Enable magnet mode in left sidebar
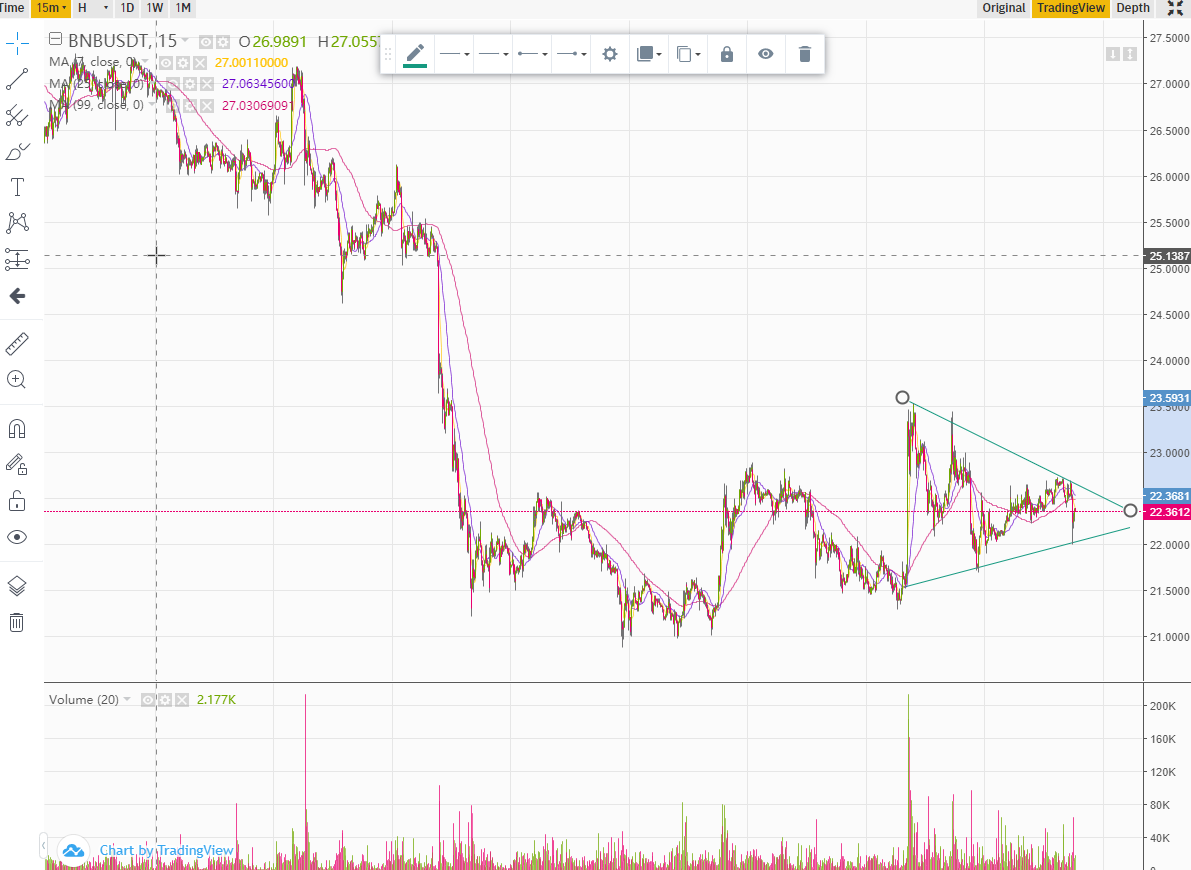The height and width of the screenshot is (870, 1191). [17, 429]
